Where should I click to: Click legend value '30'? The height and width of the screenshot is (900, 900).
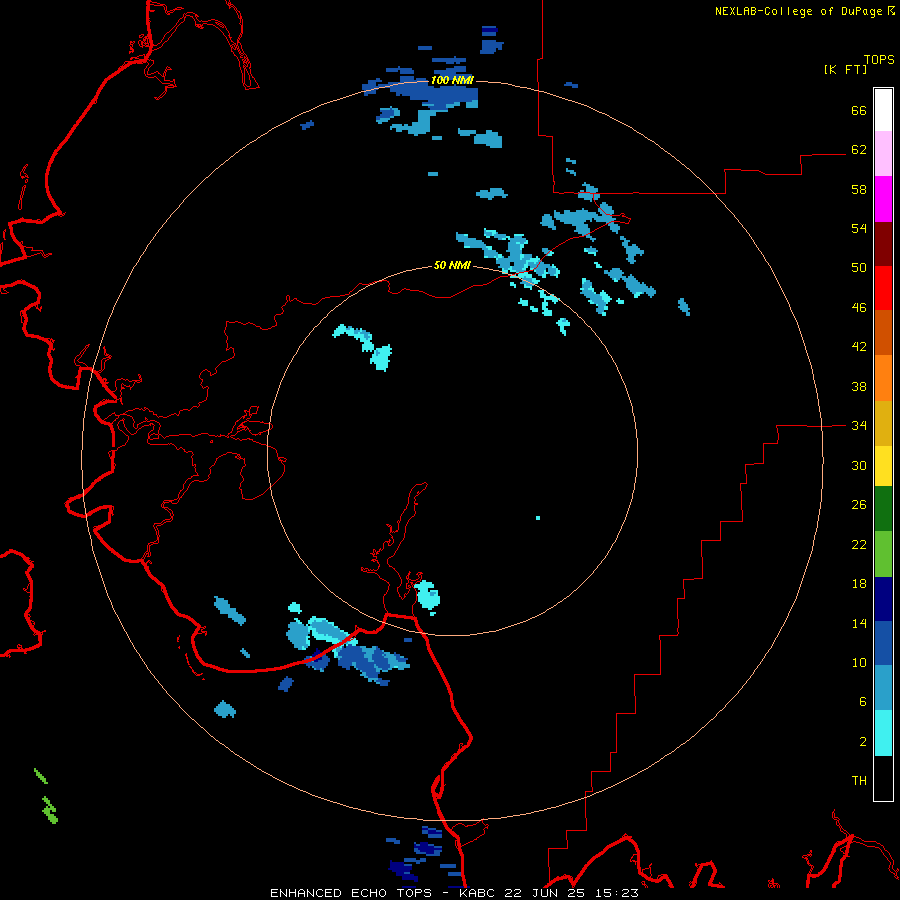point(859,465)
